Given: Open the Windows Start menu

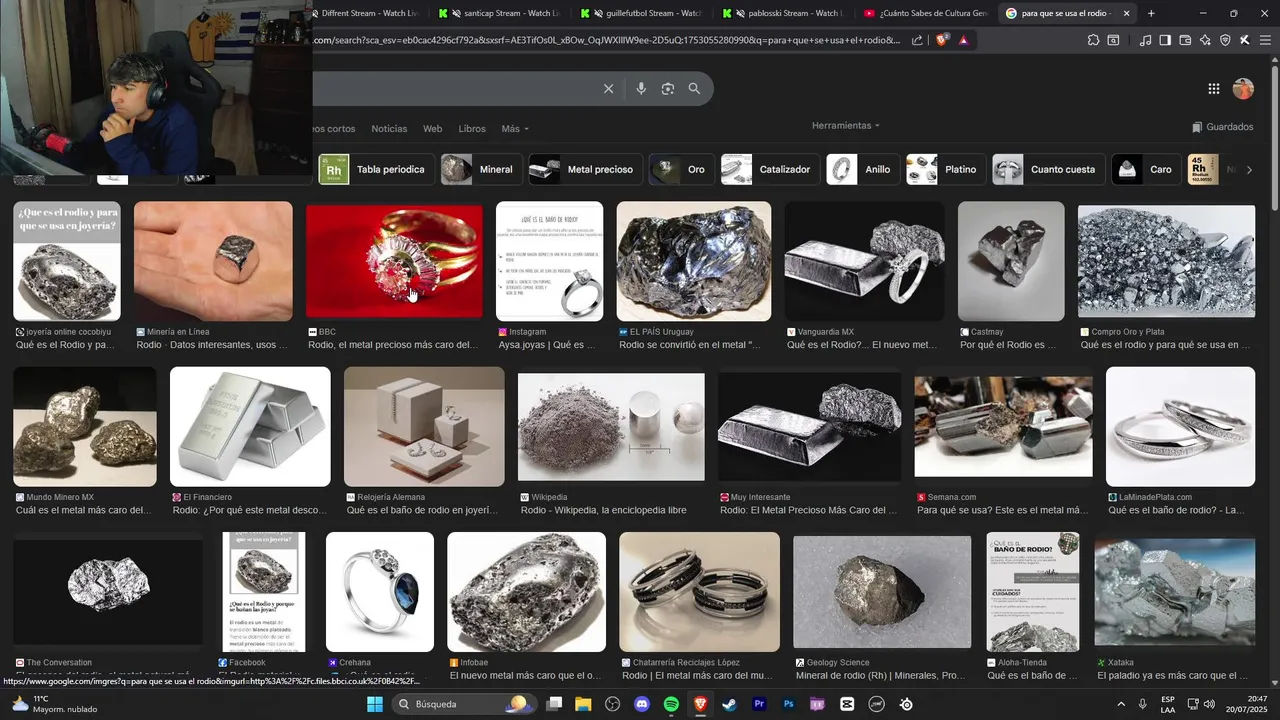Looking at the screenshot, I should (x=374, y=704).
